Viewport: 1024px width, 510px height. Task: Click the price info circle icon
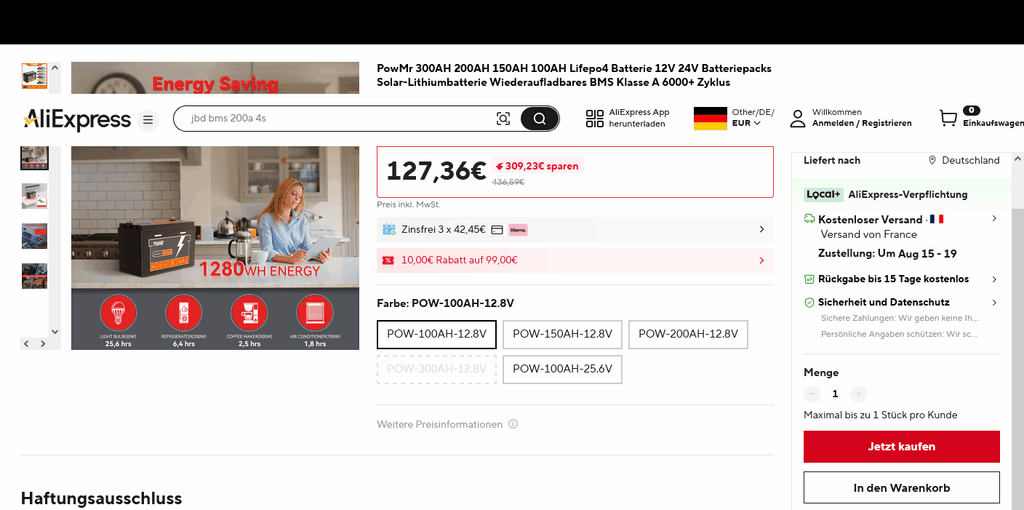(x=513, y=424)
